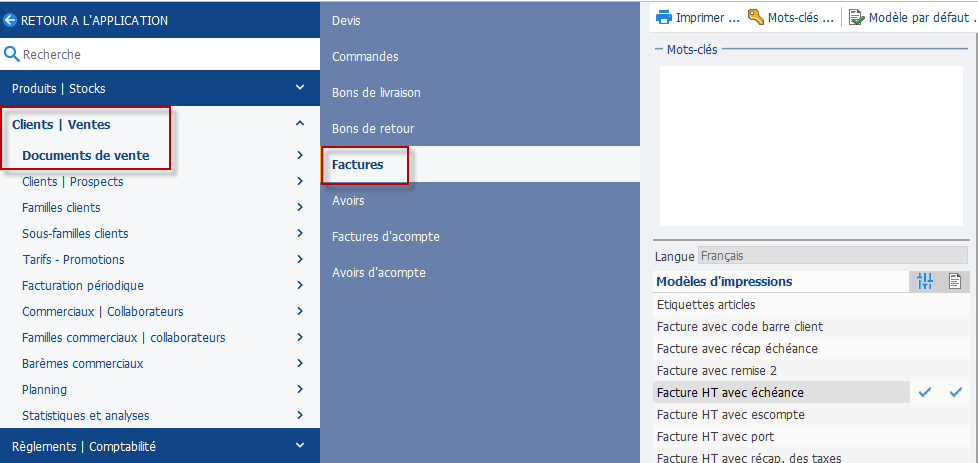978x463 pixels.
Task: Click the back arrow icon next to RETOUR A L'APPLICATION
Action: (x=10, y=21)
